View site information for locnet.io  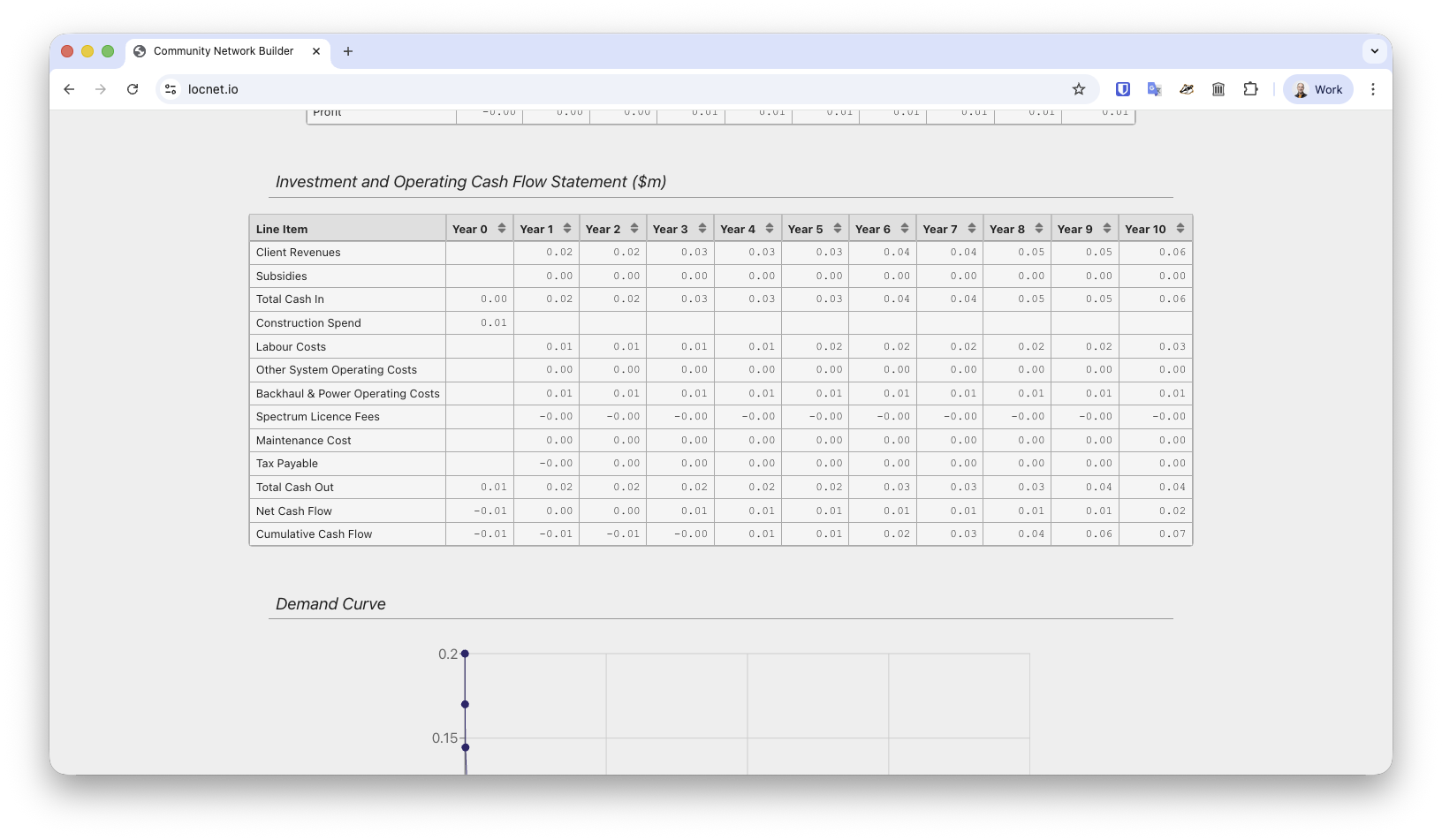click(171, 89)
